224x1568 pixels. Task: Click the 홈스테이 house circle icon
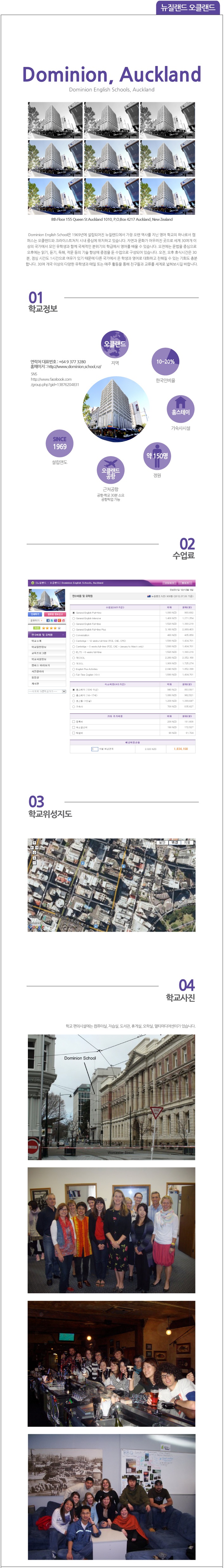[180, 409]
